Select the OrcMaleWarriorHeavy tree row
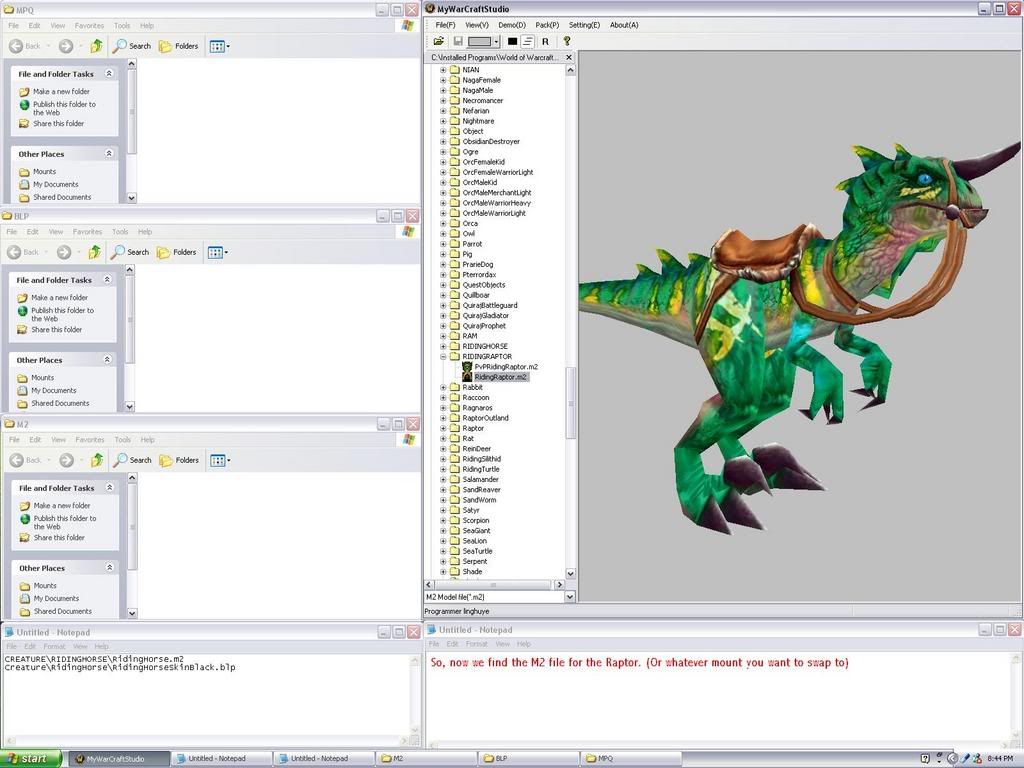The height and width of the screenshot is (768, 1024). (x=496, y=202)
